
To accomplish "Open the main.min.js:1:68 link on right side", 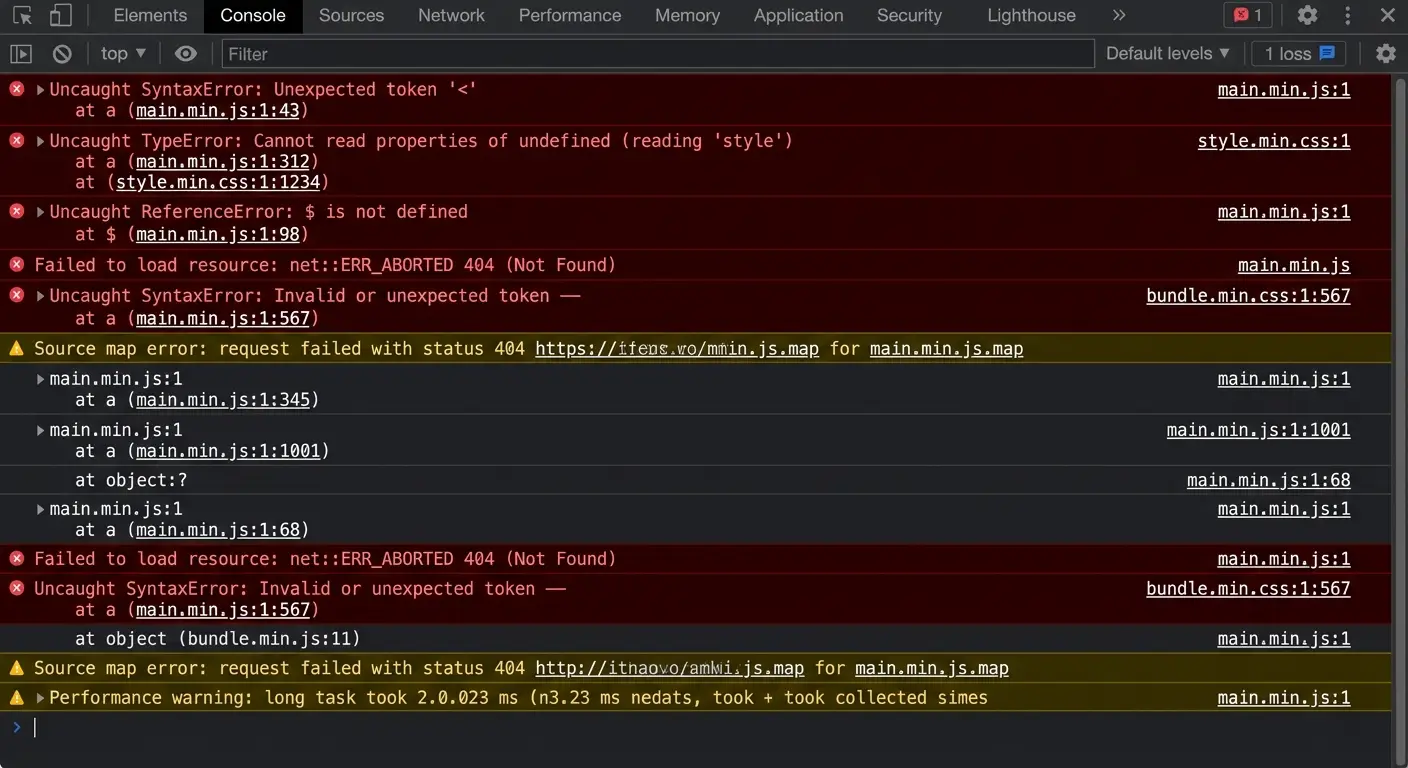I will [x=1268, y=480].
